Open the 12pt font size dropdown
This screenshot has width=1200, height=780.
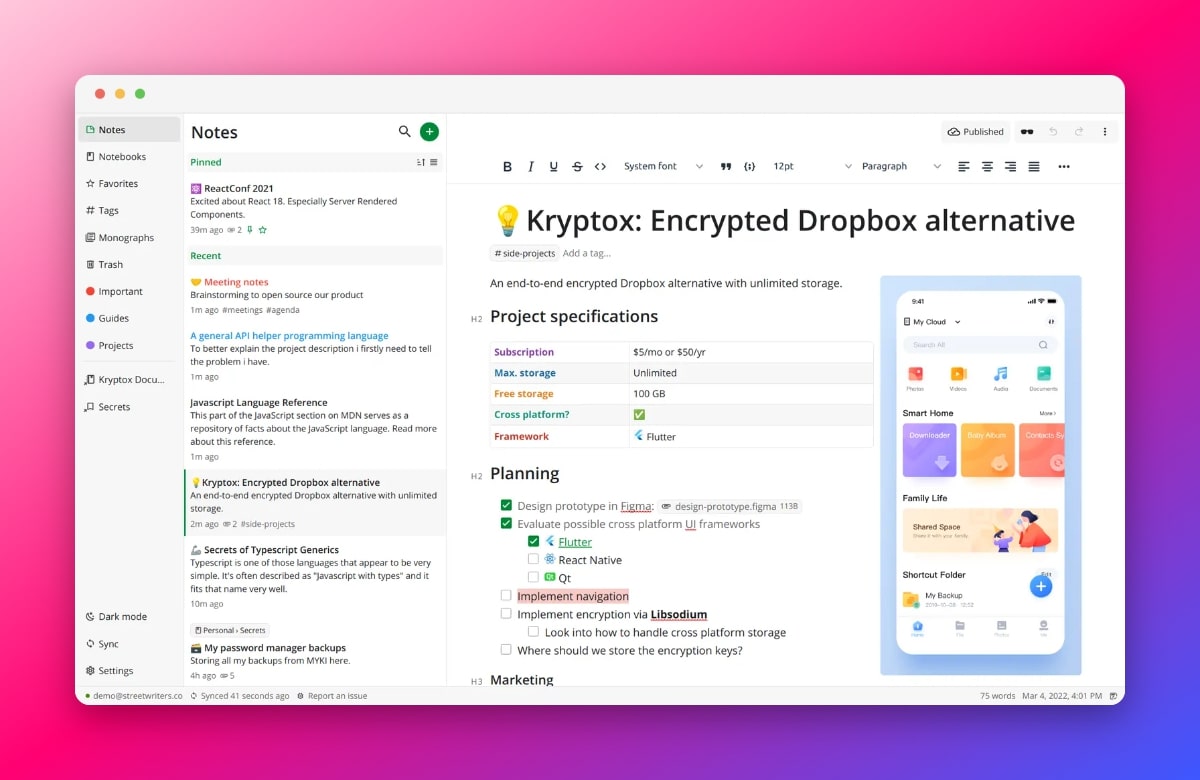(x=783, y=166)
